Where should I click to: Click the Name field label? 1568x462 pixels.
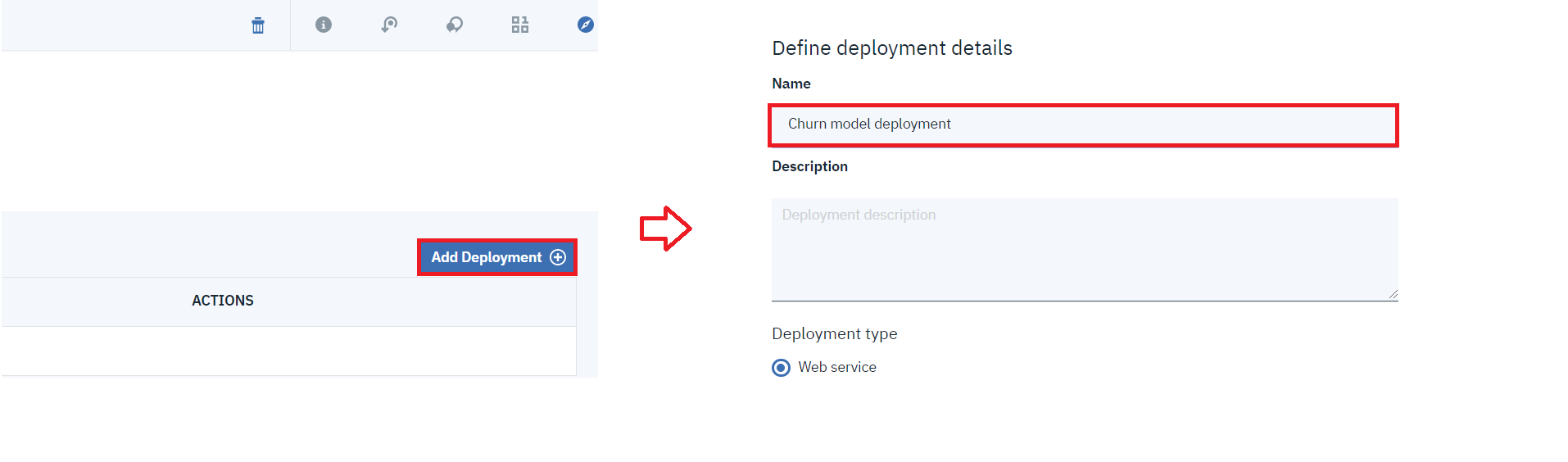click(x=791, y=84)
